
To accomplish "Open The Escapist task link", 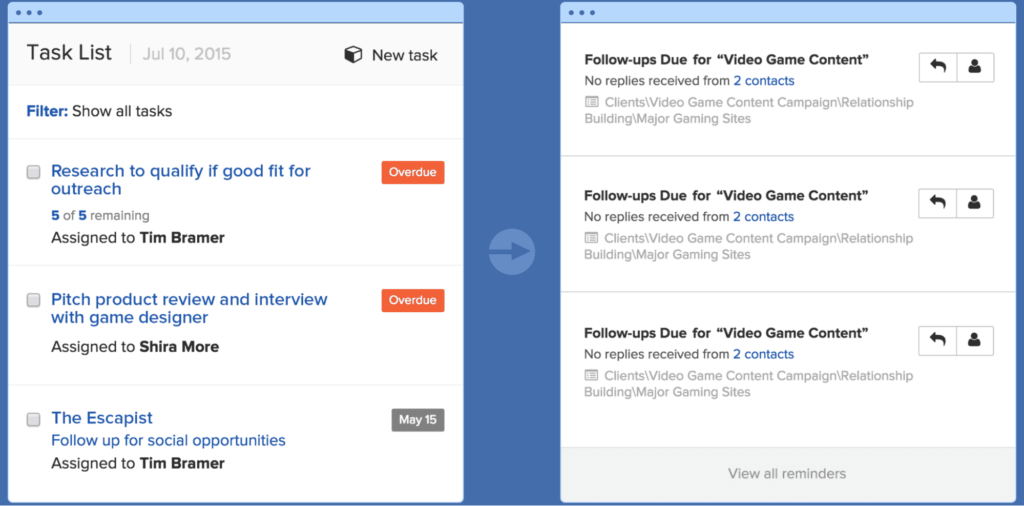I will (102, 418).
